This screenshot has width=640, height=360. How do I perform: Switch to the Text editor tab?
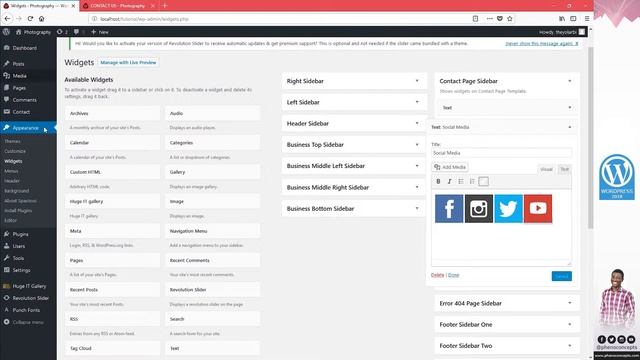click(564, 169)
